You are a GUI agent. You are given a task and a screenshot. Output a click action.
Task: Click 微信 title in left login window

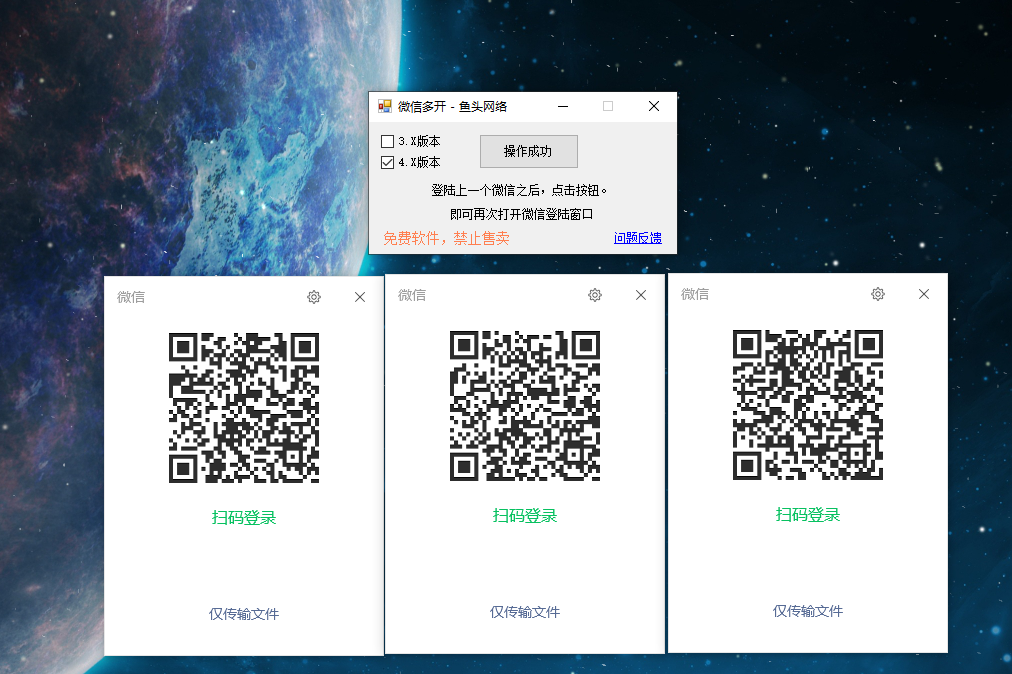pos(131,297)
